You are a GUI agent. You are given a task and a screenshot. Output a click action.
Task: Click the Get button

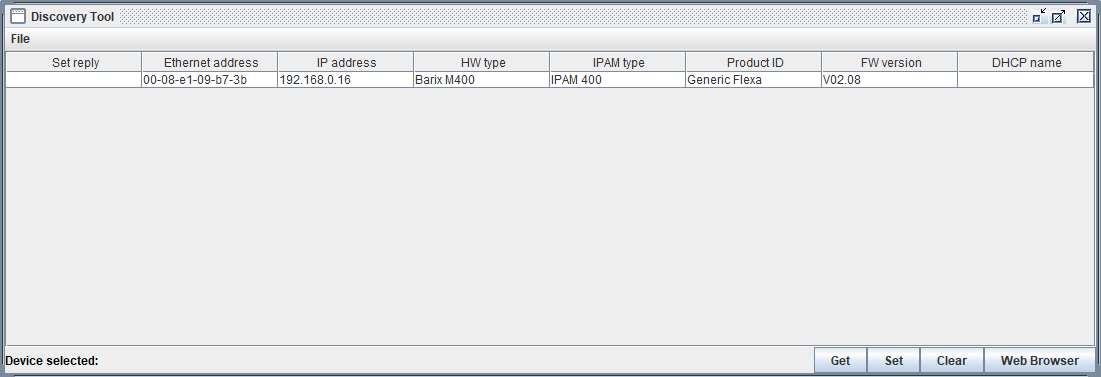coord(840,361)
